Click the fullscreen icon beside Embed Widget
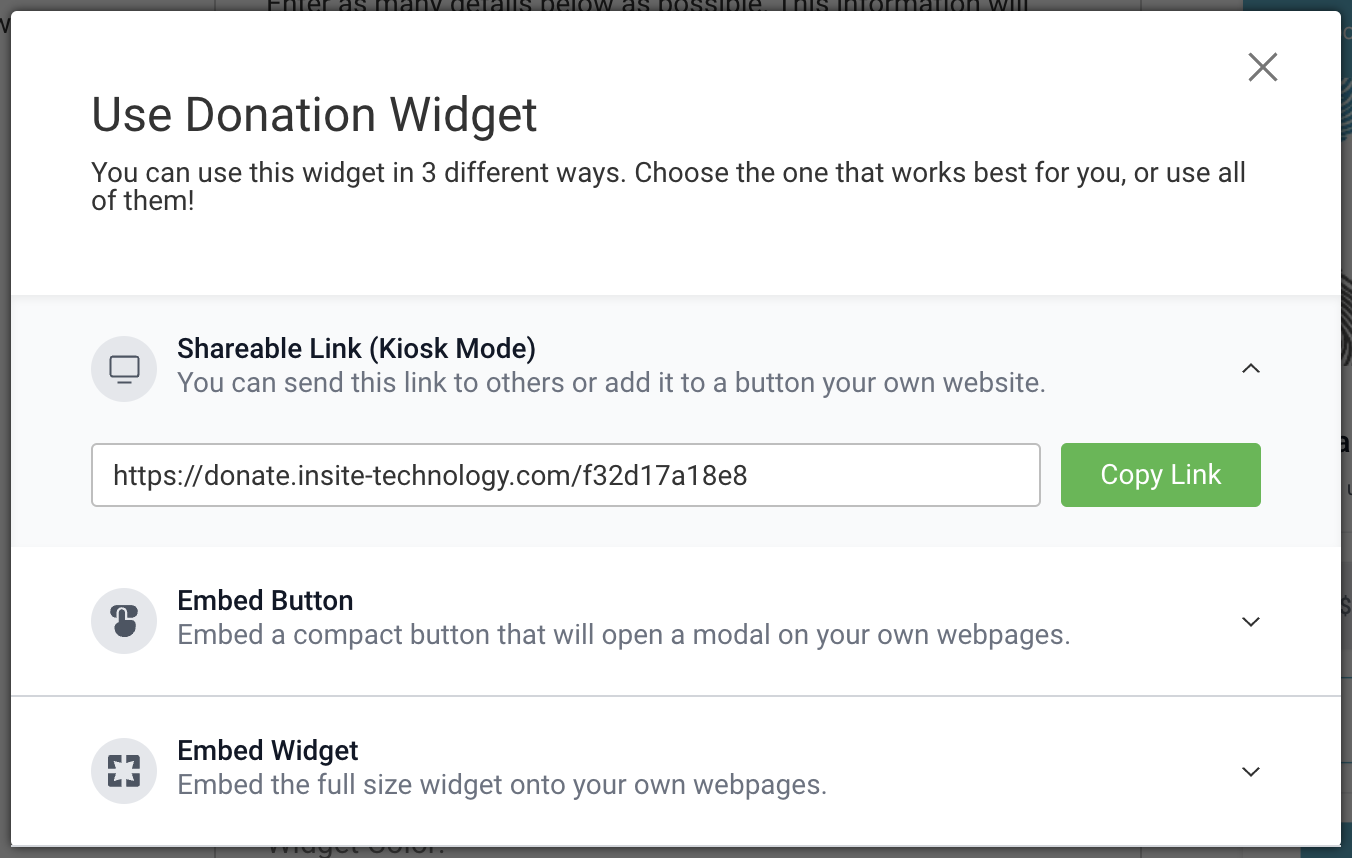Viewport: 1352px width, 858px height. coord(124,771)
